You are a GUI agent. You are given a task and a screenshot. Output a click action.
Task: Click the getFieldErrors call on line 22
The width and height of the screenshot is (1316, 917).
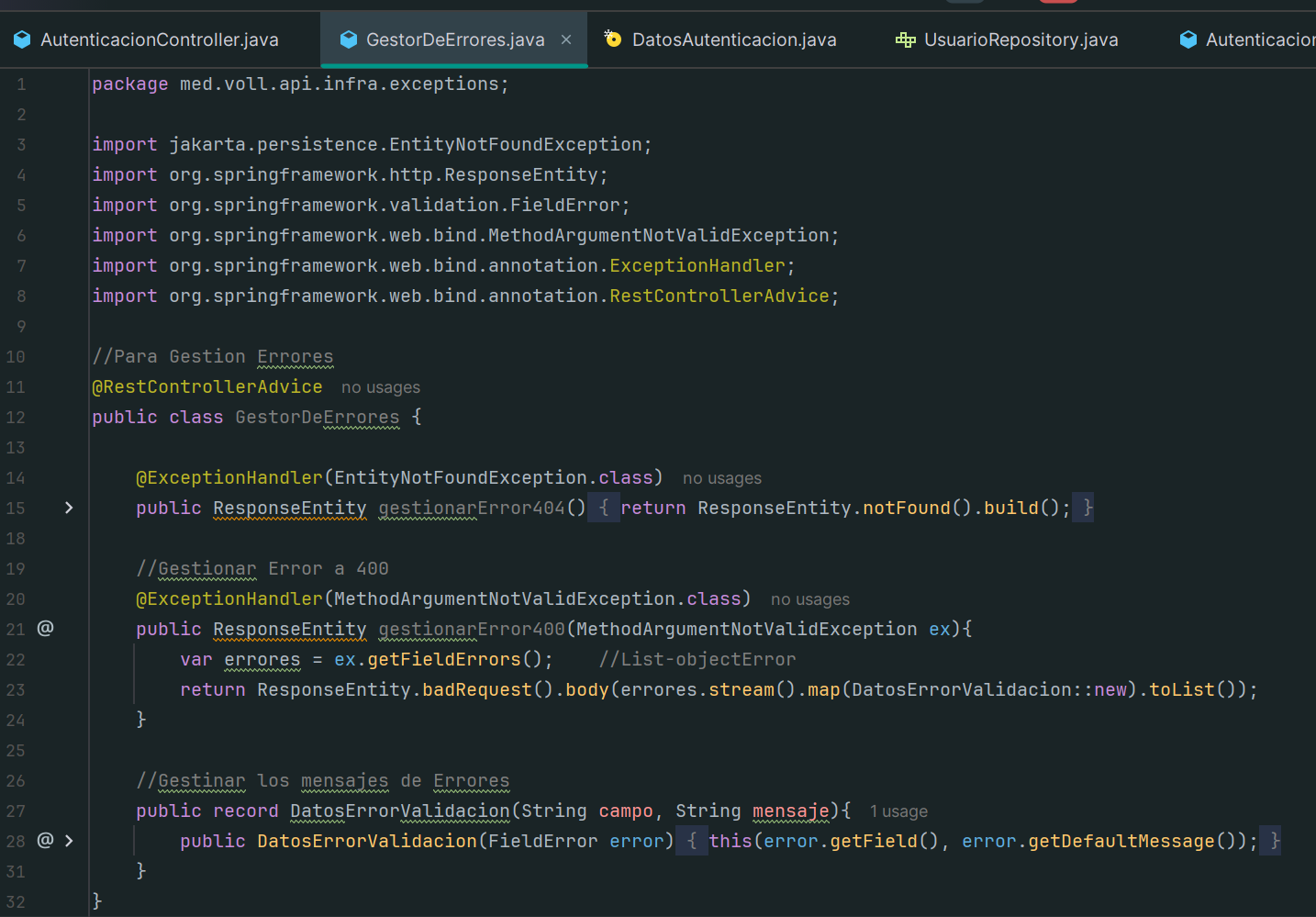[444, 660]
